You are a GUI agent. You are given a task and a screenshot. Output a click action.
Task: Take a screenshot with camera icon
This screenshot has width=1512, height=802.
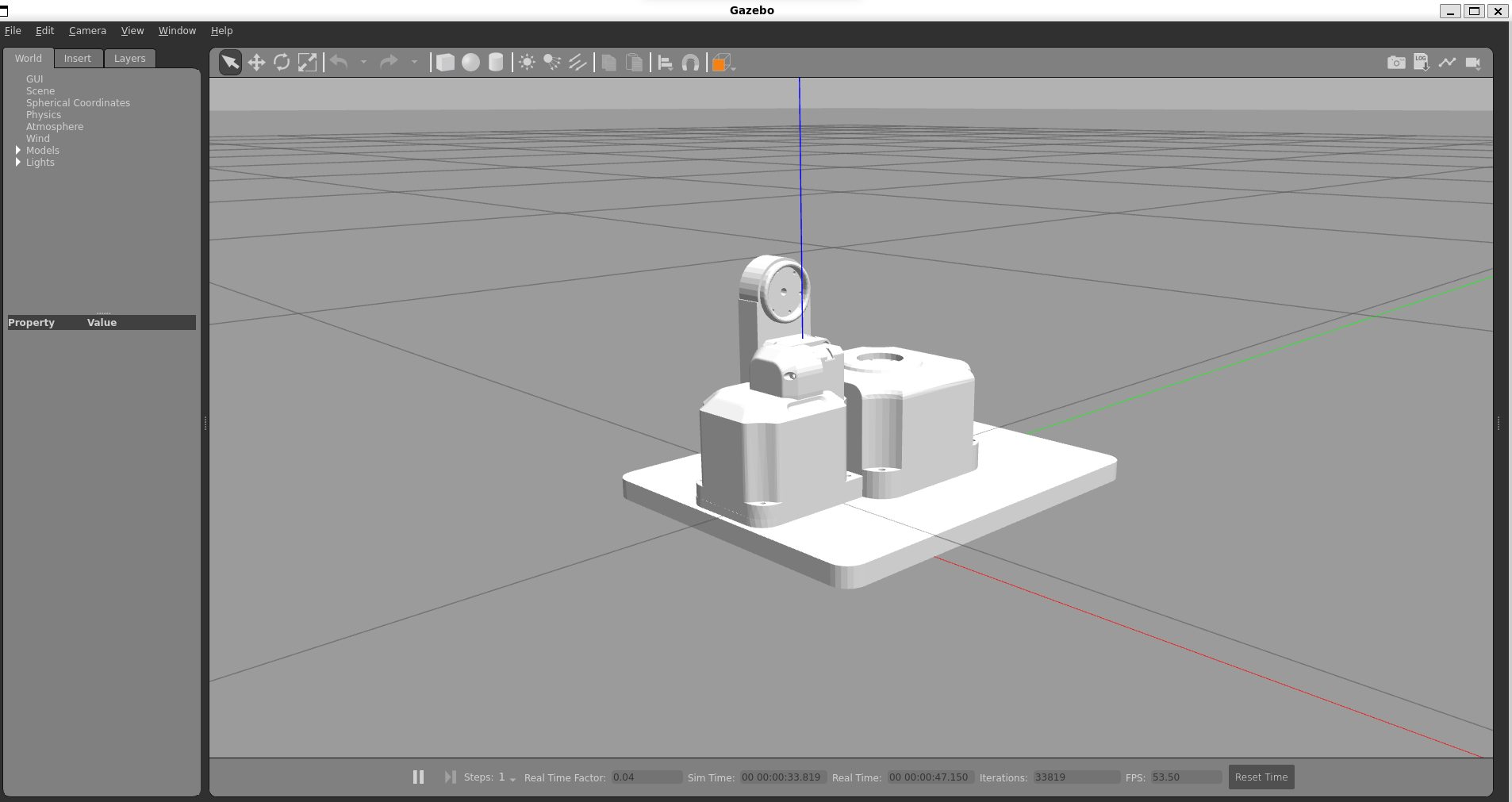coord(1396,63)
